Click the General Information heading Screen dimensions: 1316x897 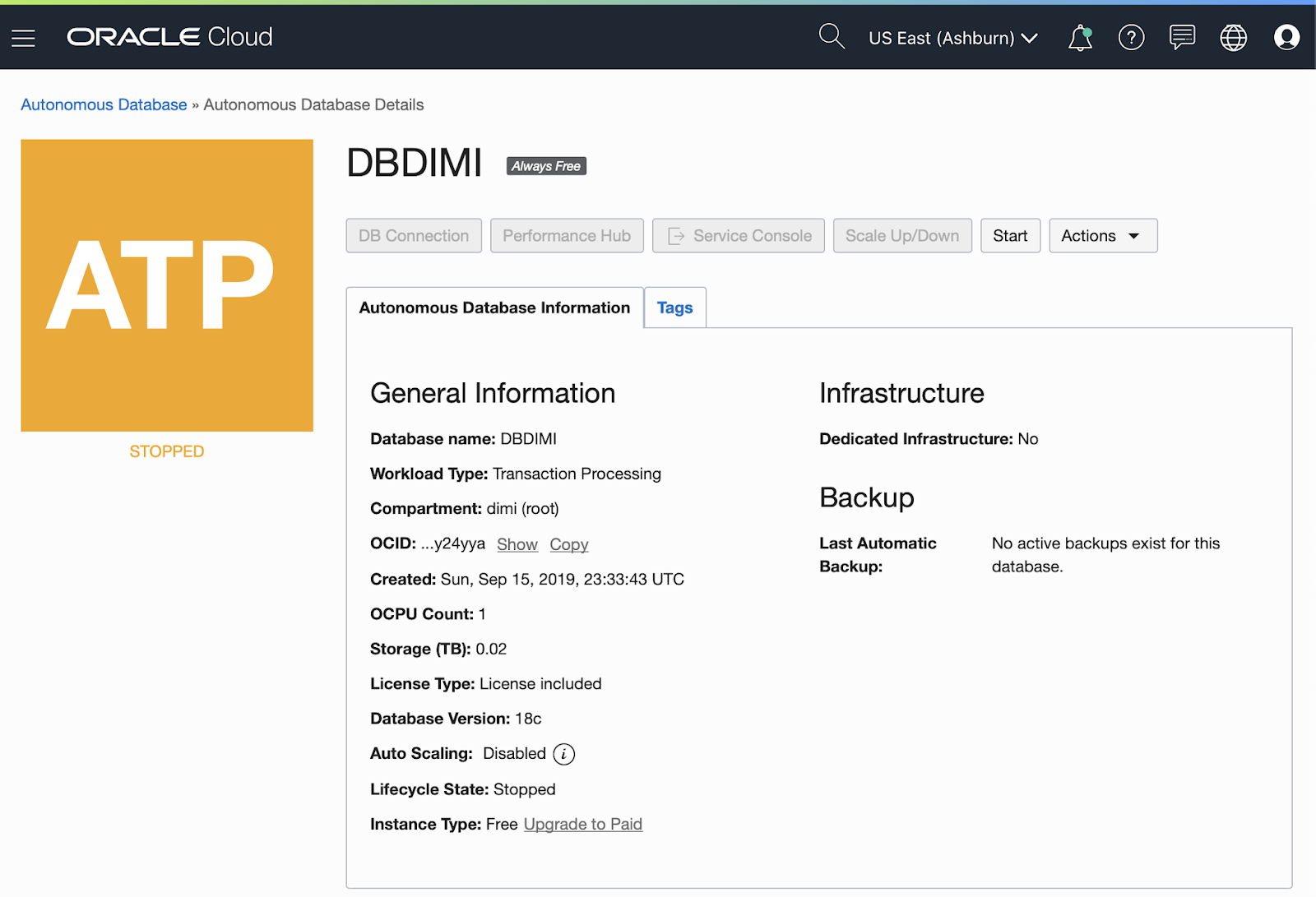(493, 393)
